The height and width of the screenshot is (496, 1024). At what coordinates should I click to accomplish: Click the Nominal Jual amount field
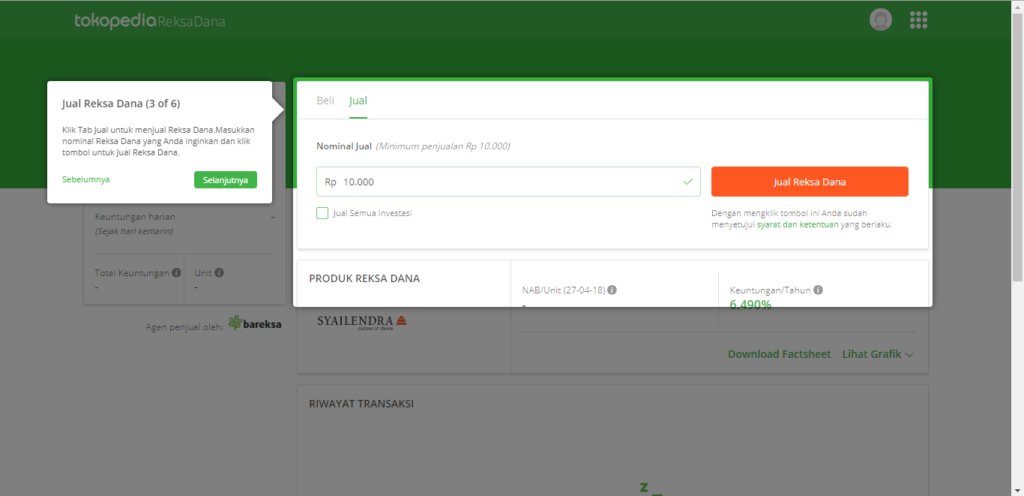pyautogui.click(x=508, y=181)
